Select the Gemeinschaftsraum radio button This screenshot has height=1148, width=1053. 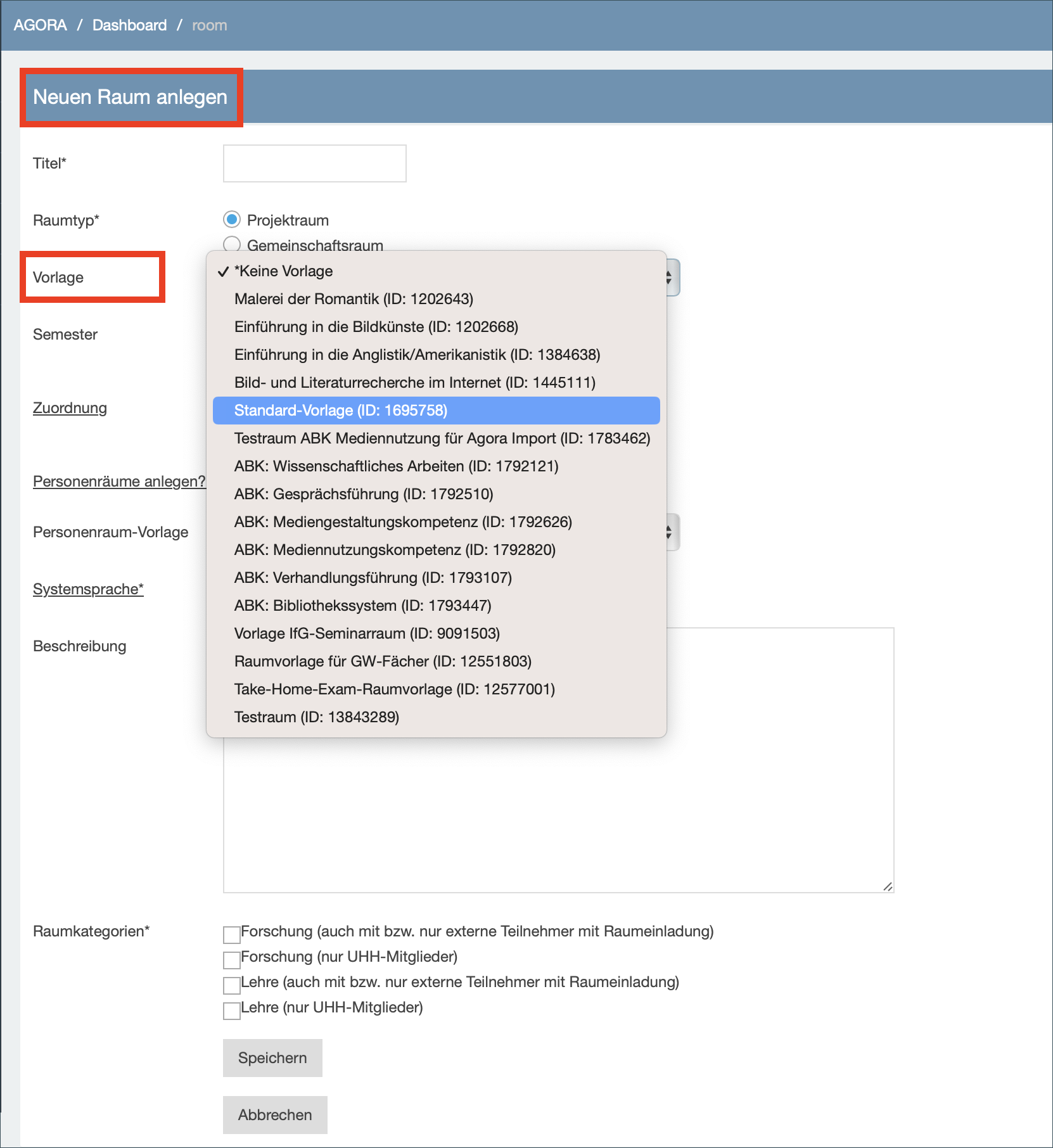coord(232,244)
